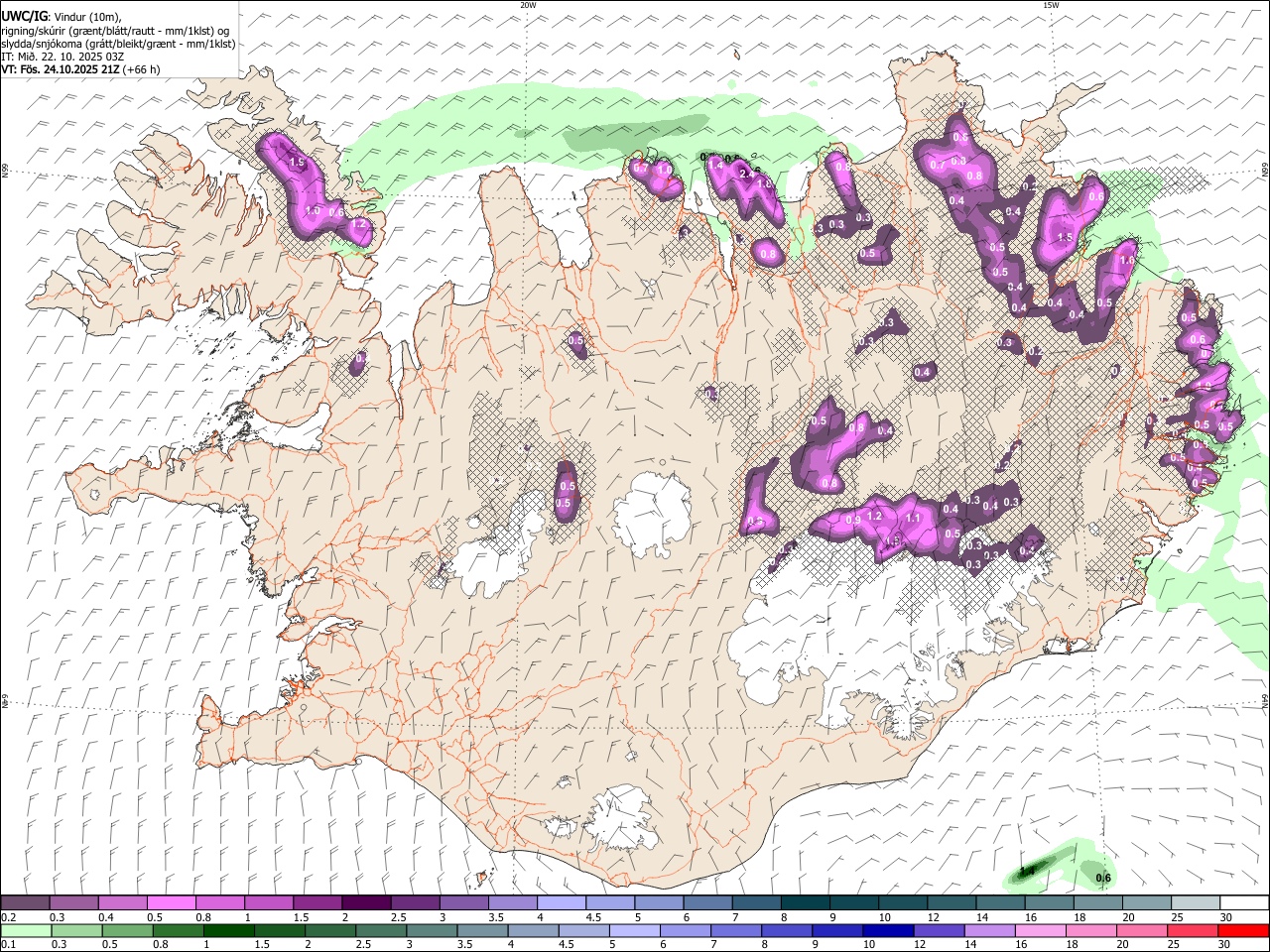Click the snow-legend swatch between 3 and 3.5
The width and height of the screenshot is (1270, 952).
coord(463,903)
